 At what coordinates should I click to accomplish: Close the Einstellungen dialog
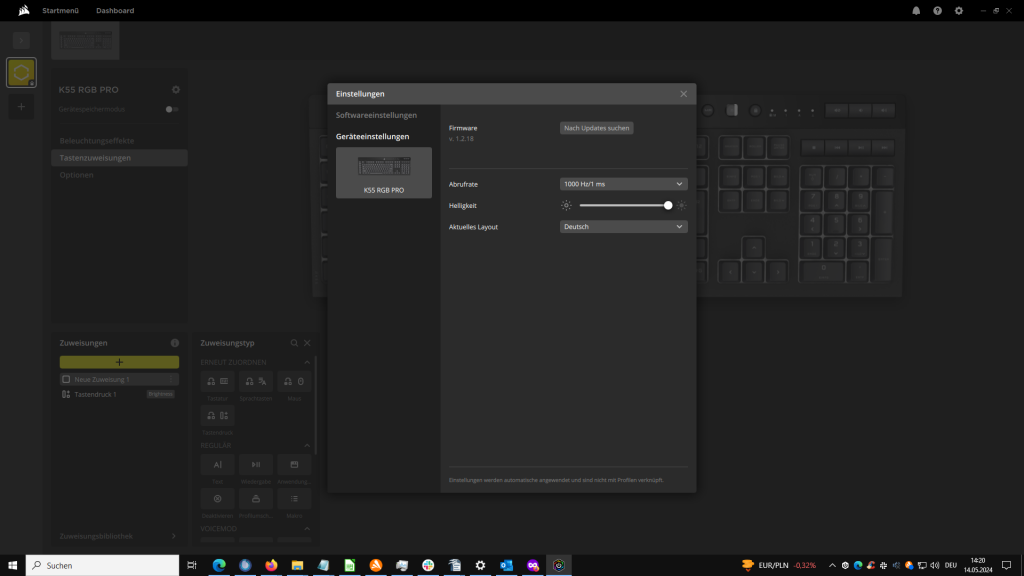click(x=683, y=94)
